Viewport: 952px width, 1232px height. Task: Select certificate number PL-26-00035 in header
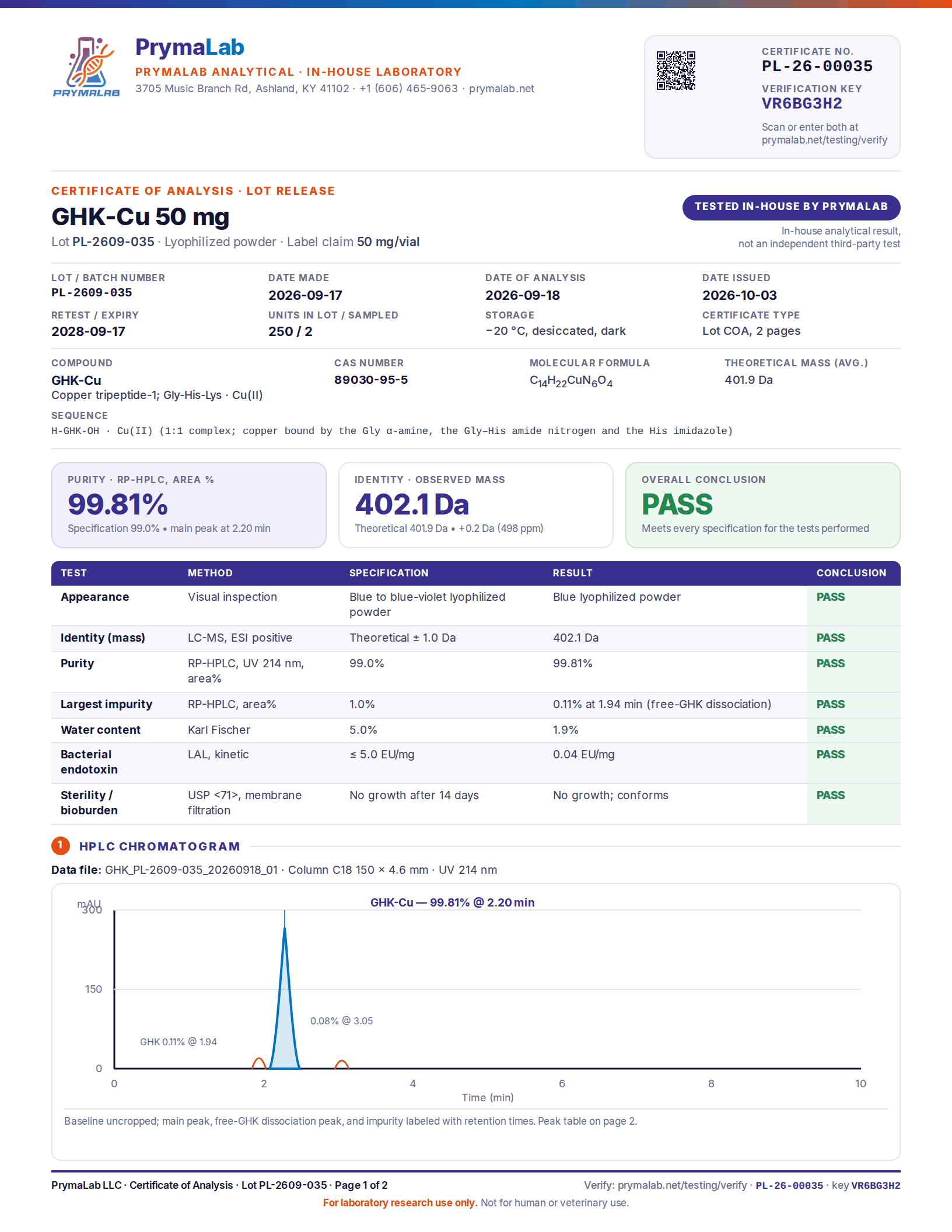pyautogui.click(x=817, y=66)
